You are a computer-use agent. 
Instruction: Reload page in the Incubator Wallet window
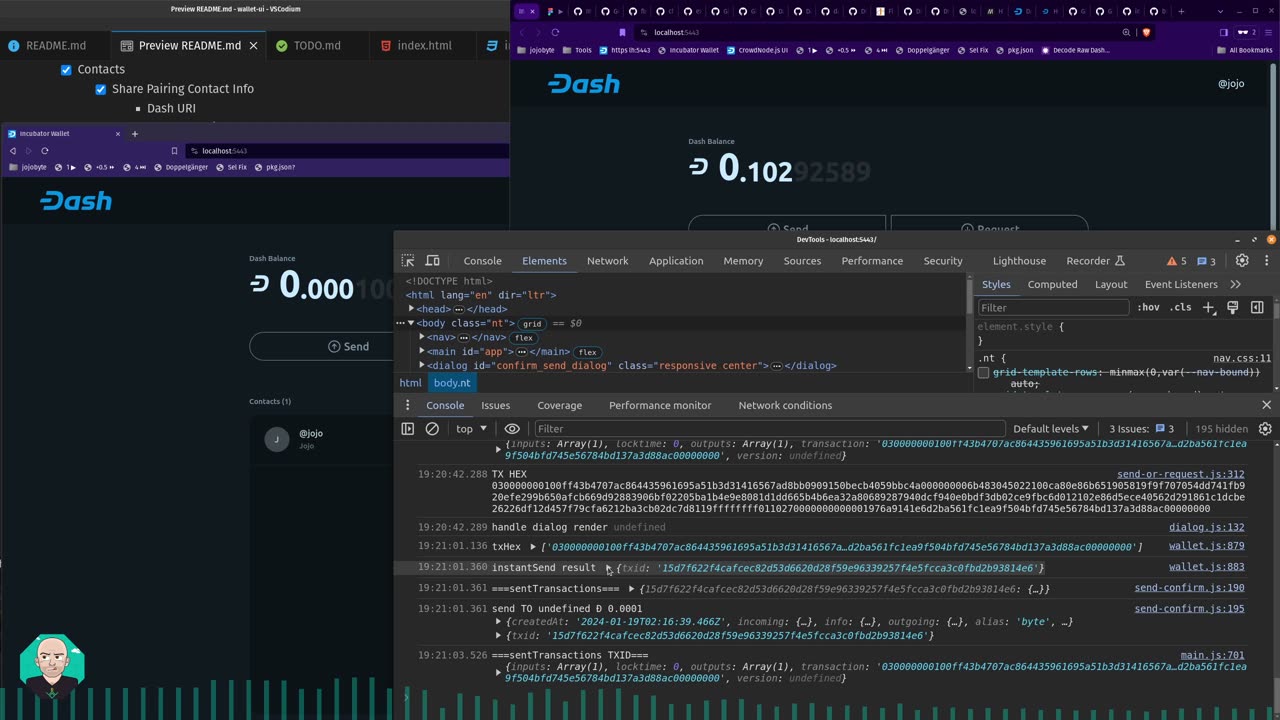pos(45,151)
